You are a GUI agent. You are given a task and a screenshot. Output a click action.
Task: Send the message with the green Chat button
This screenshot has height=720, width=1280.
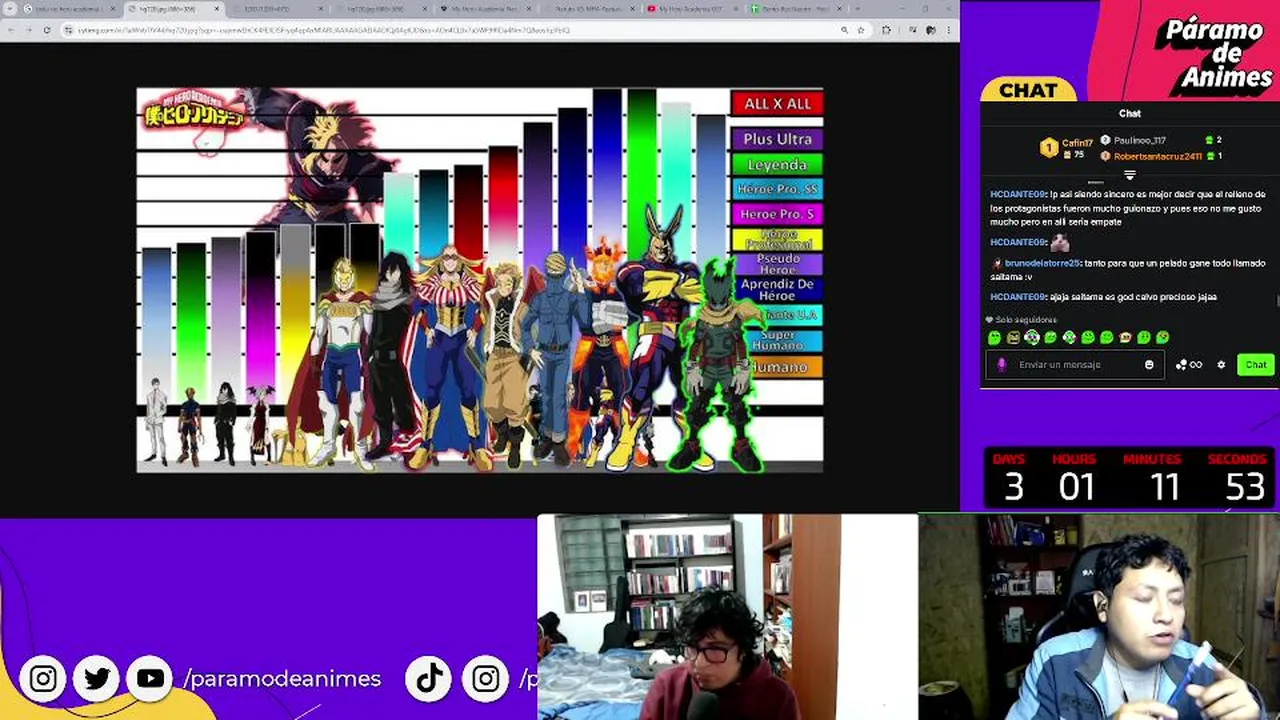[x=1256, y=365]
